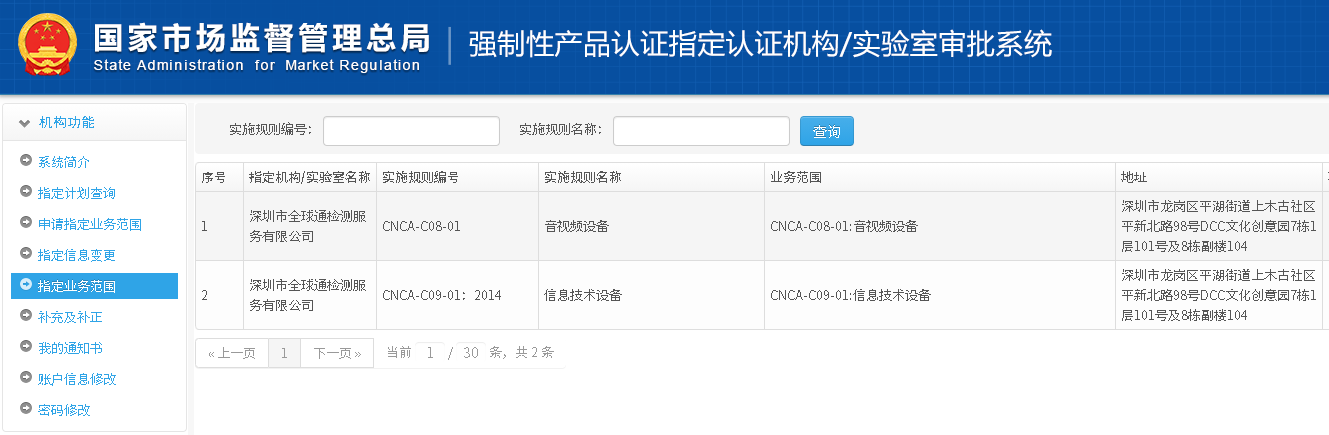This screenshot has width=1329, height=435.
Task: Click arrow icon beside 补充及补正
Action: [26, 316]
